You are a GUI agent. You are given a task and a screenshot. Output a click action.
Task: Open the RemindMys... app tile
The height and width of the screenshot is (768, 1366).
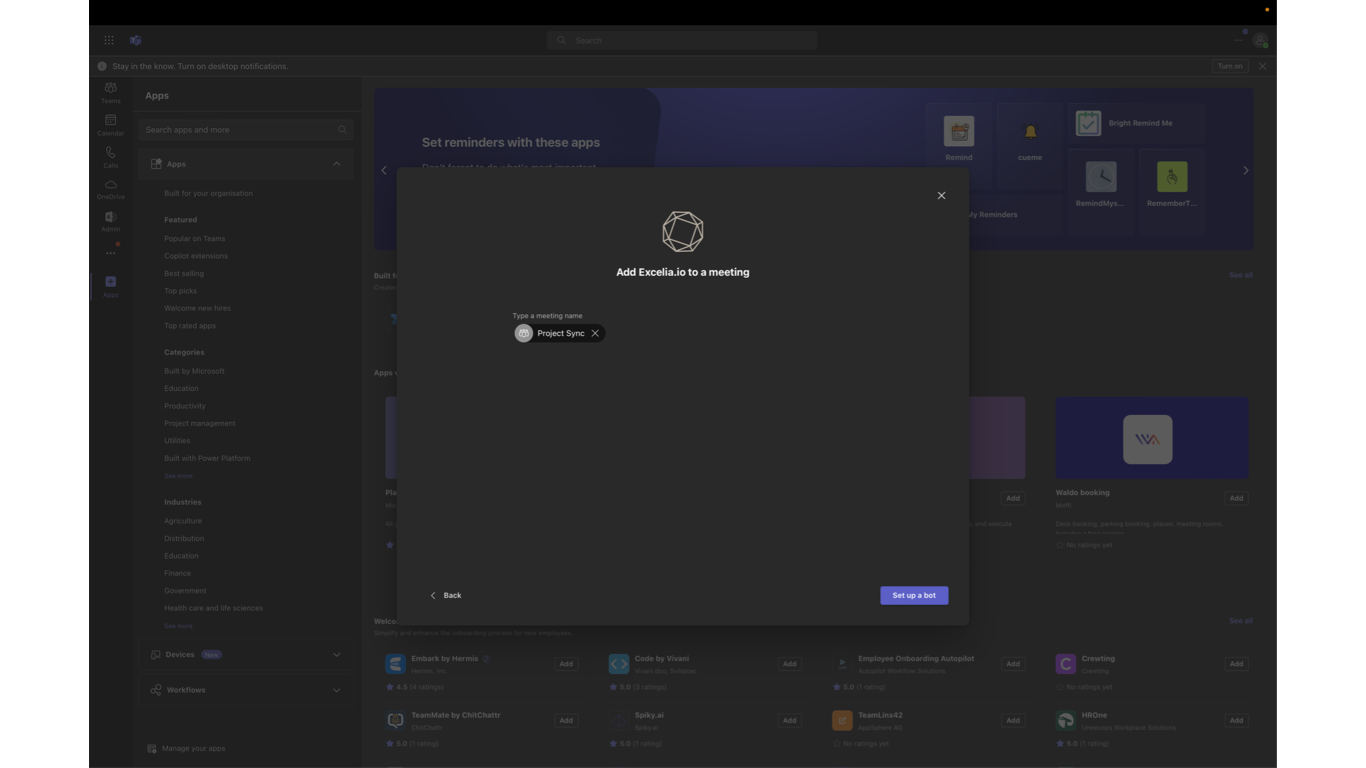1100,185
